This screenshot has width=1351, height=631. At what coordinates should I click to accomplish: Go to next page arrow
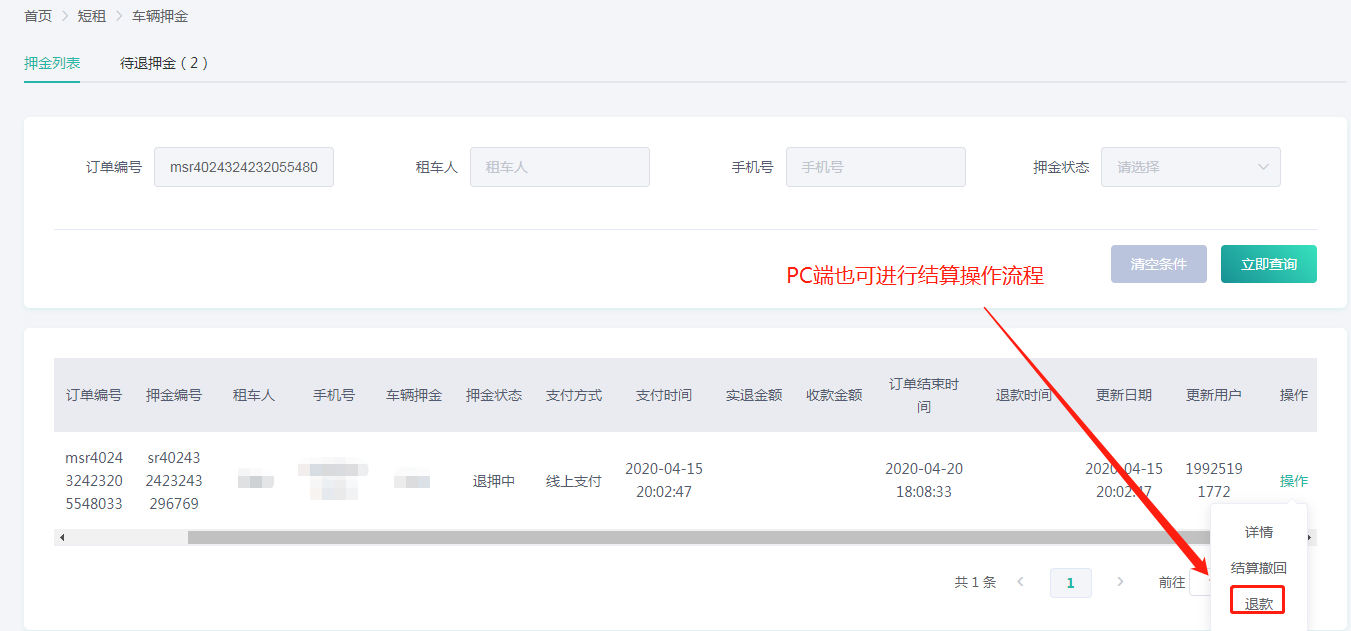tap(1120, 582)
